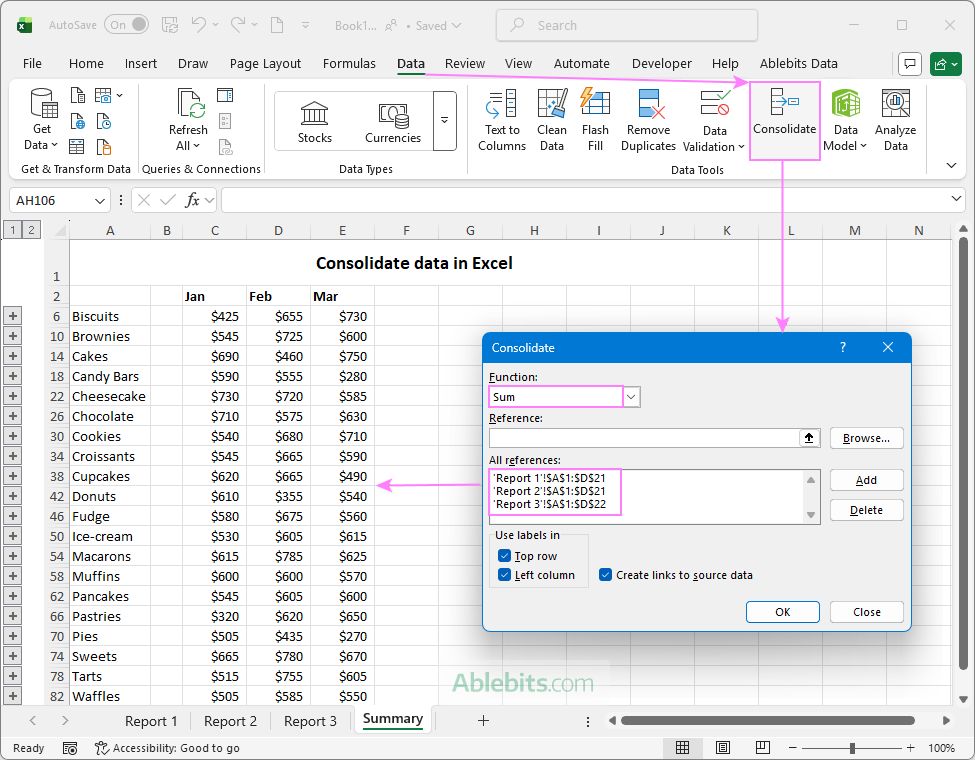Switch to the Report 2 sheet tab
975x760 pixels.
[230, 721]
